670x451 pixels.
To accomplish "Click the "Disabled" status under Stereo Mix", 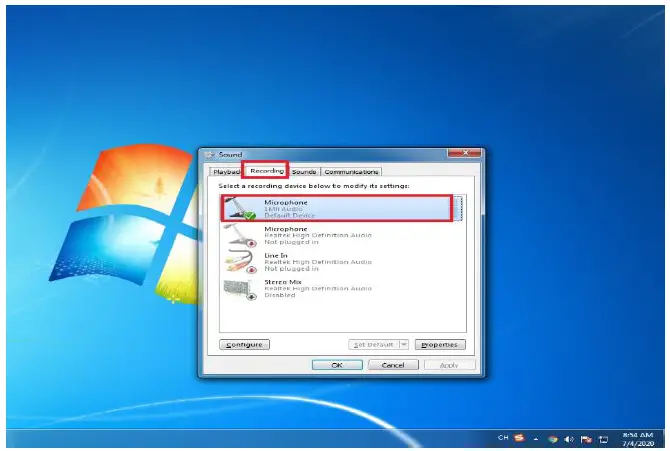I will click(279, 295).
